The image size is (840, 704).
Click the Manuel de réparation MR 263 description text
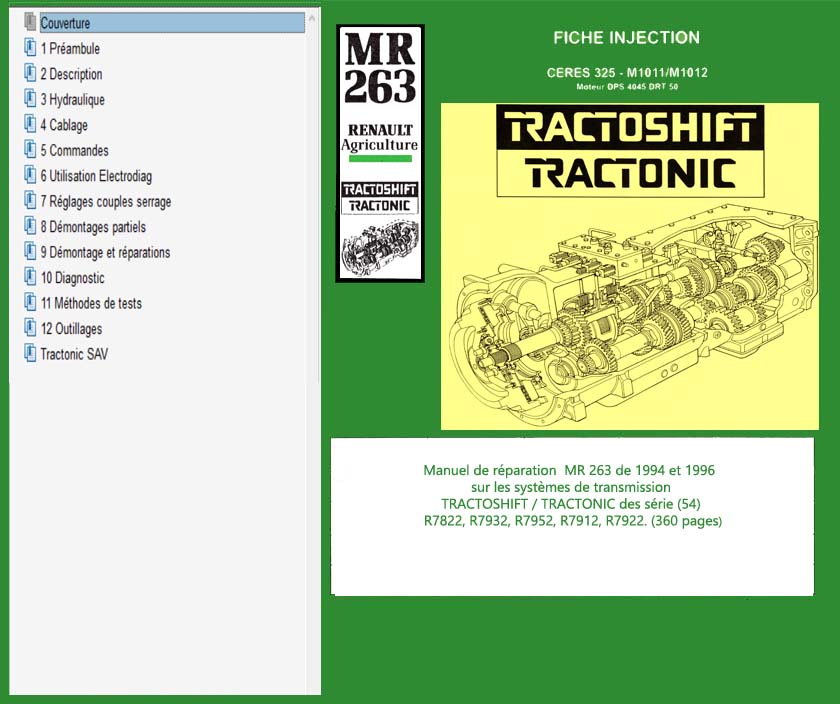click(x=572, y=496)
